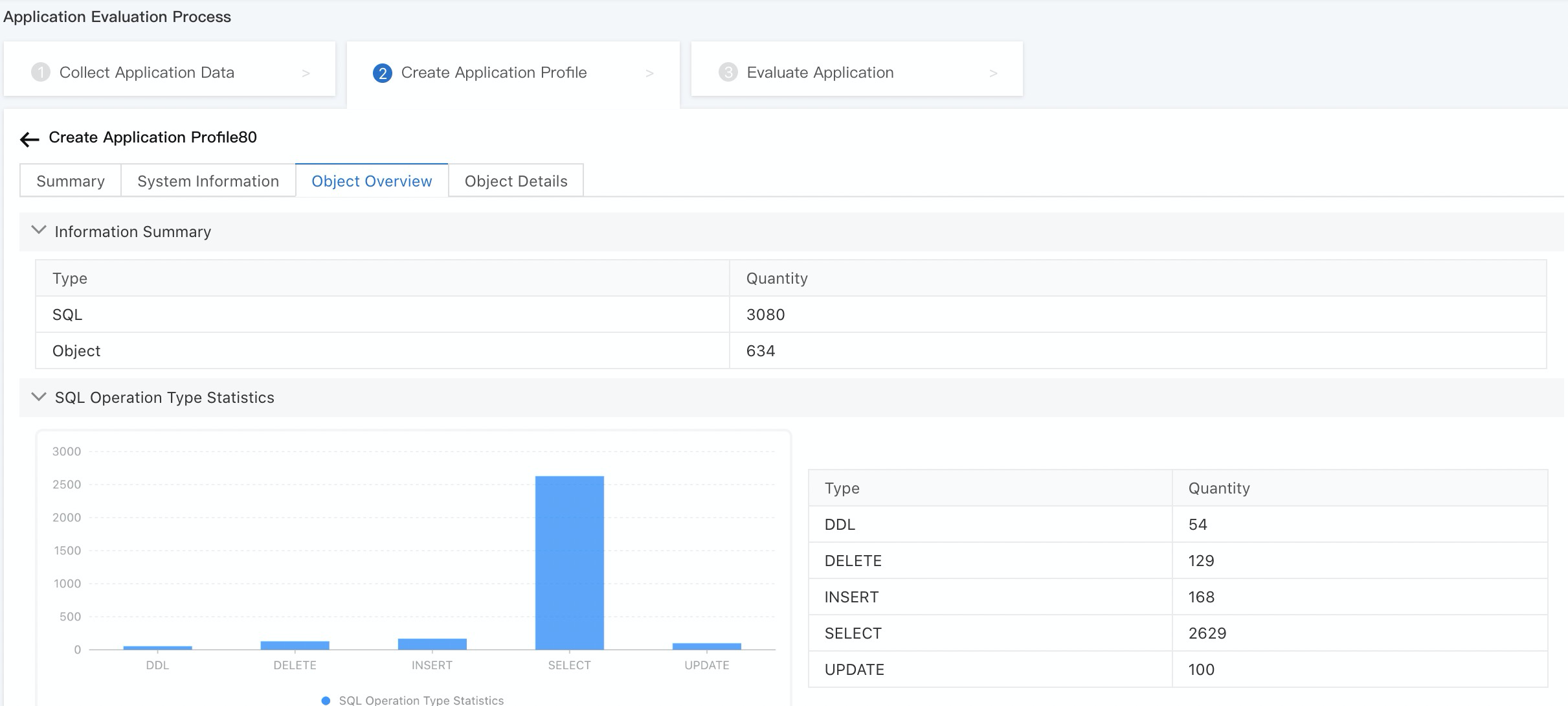Switch to the System Information tab
This screenshot has width=1568, height=706.
(x=208, y=181)
